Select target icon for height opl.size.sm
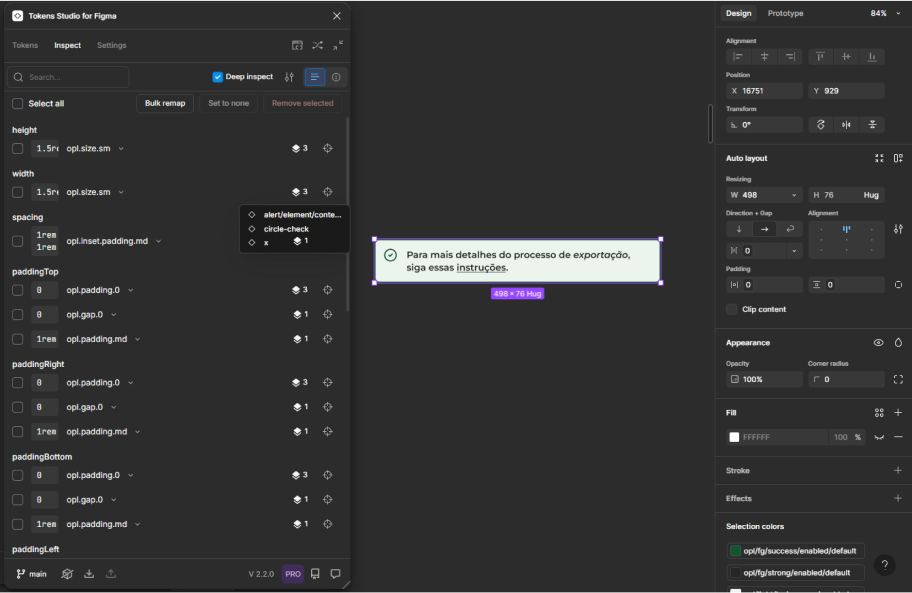Viewport: 912px width, 593px height. 327,148
